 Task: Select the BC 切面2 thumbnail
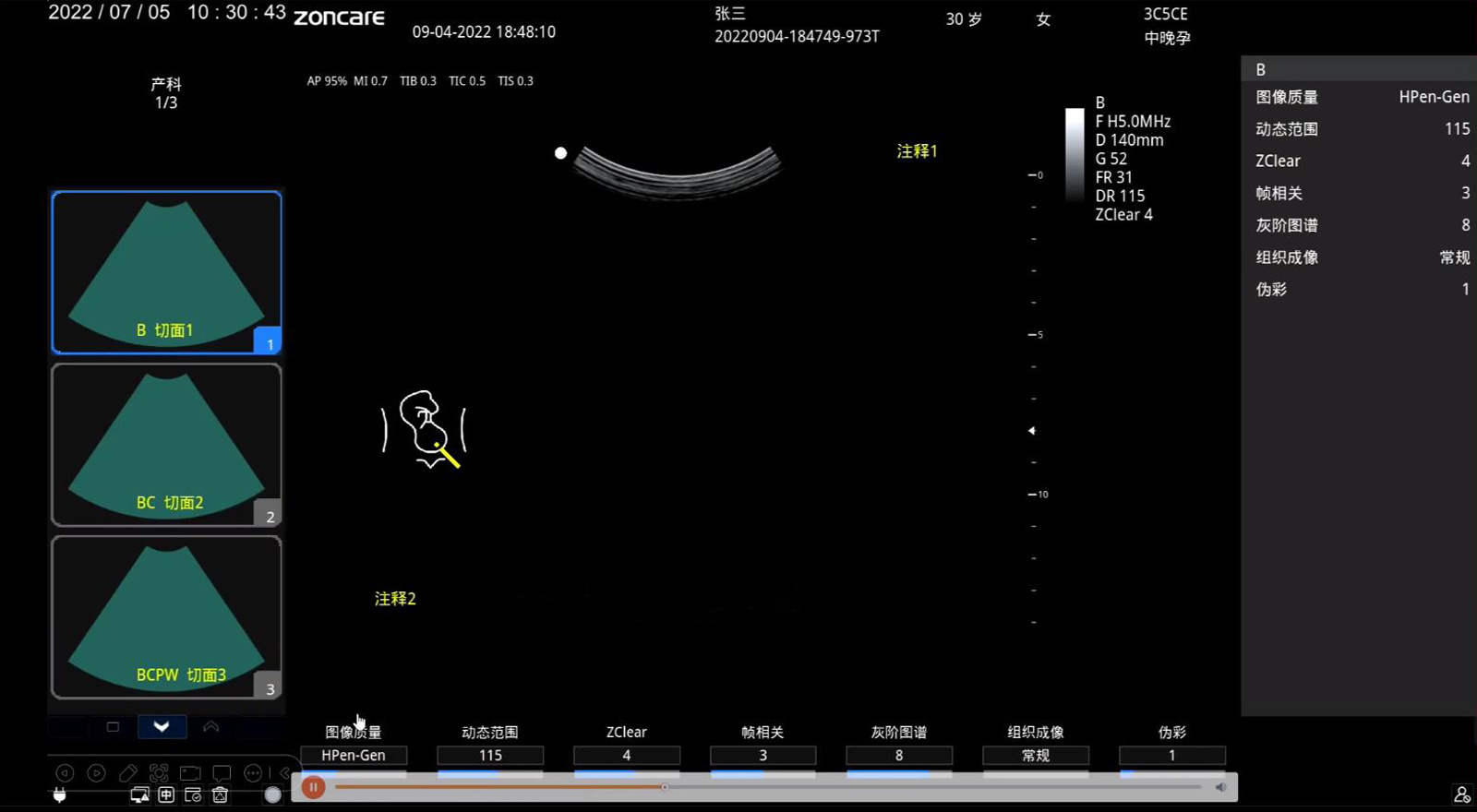point(166,445)
